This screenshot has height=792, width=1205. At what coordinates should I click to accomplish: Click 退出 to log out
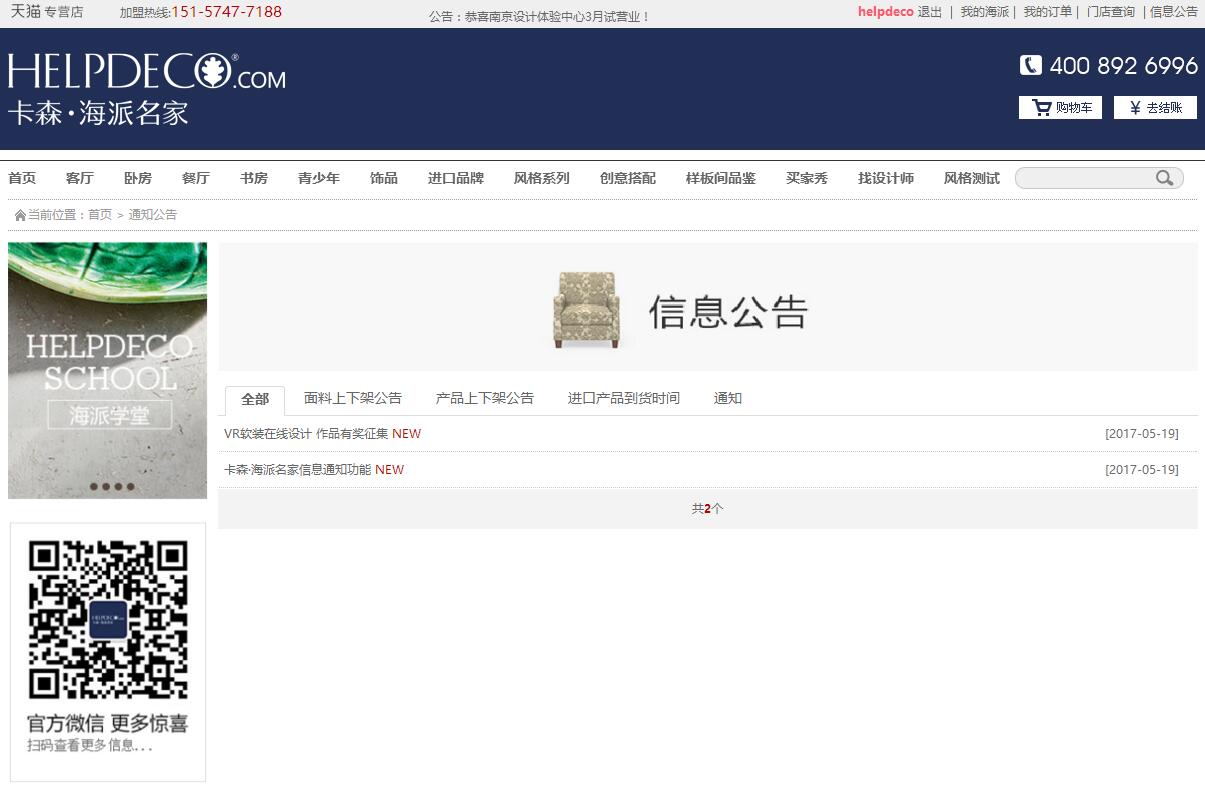click(929, 12)
